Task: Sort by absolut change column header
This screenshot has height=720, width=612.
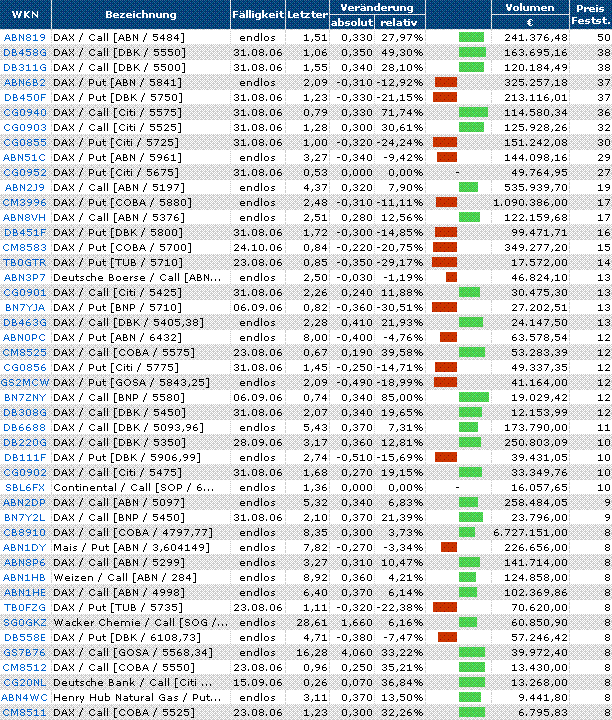Action: pyautogui.click(x=352, y=22)
